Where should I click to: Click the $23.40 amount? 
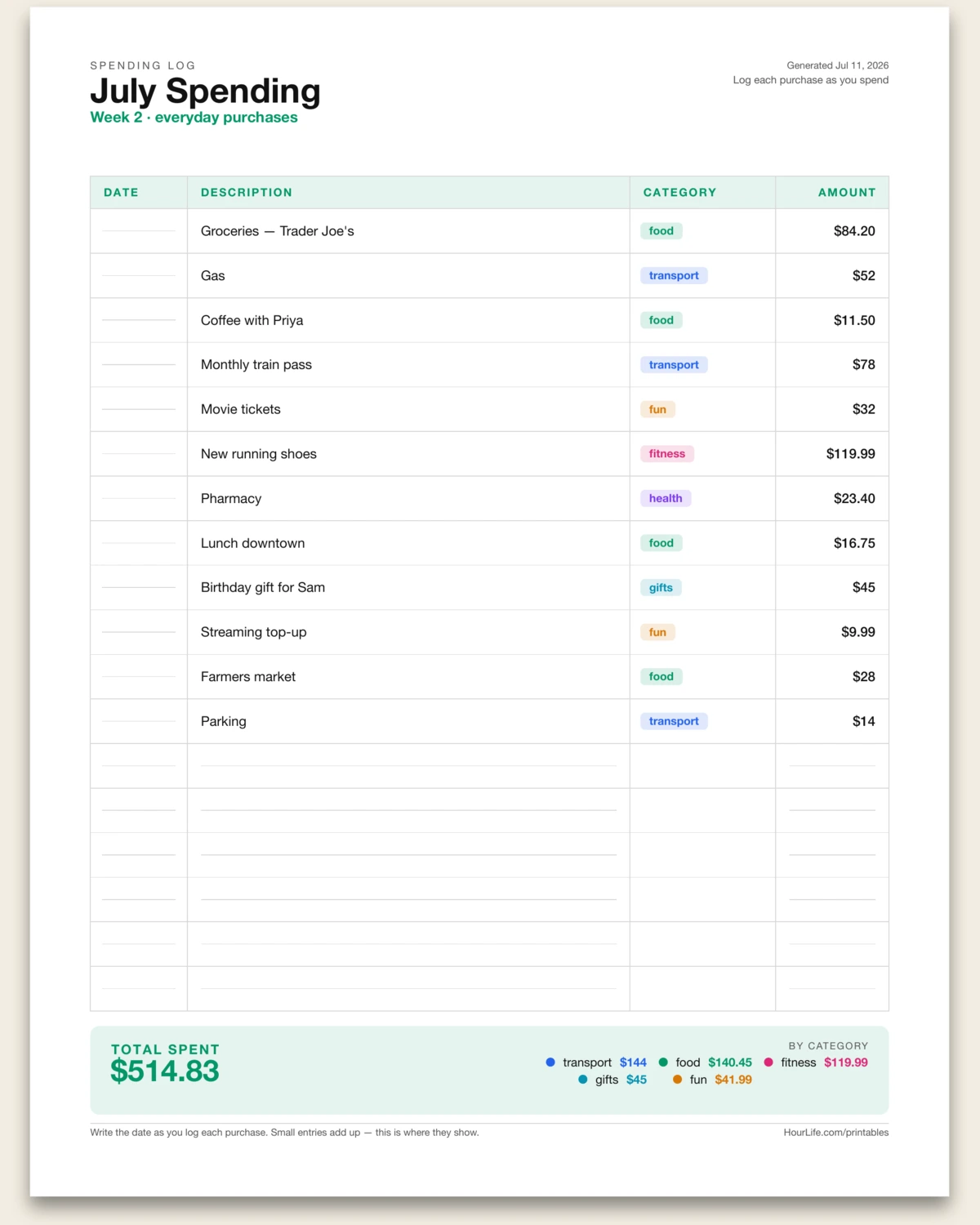point(854,498)
